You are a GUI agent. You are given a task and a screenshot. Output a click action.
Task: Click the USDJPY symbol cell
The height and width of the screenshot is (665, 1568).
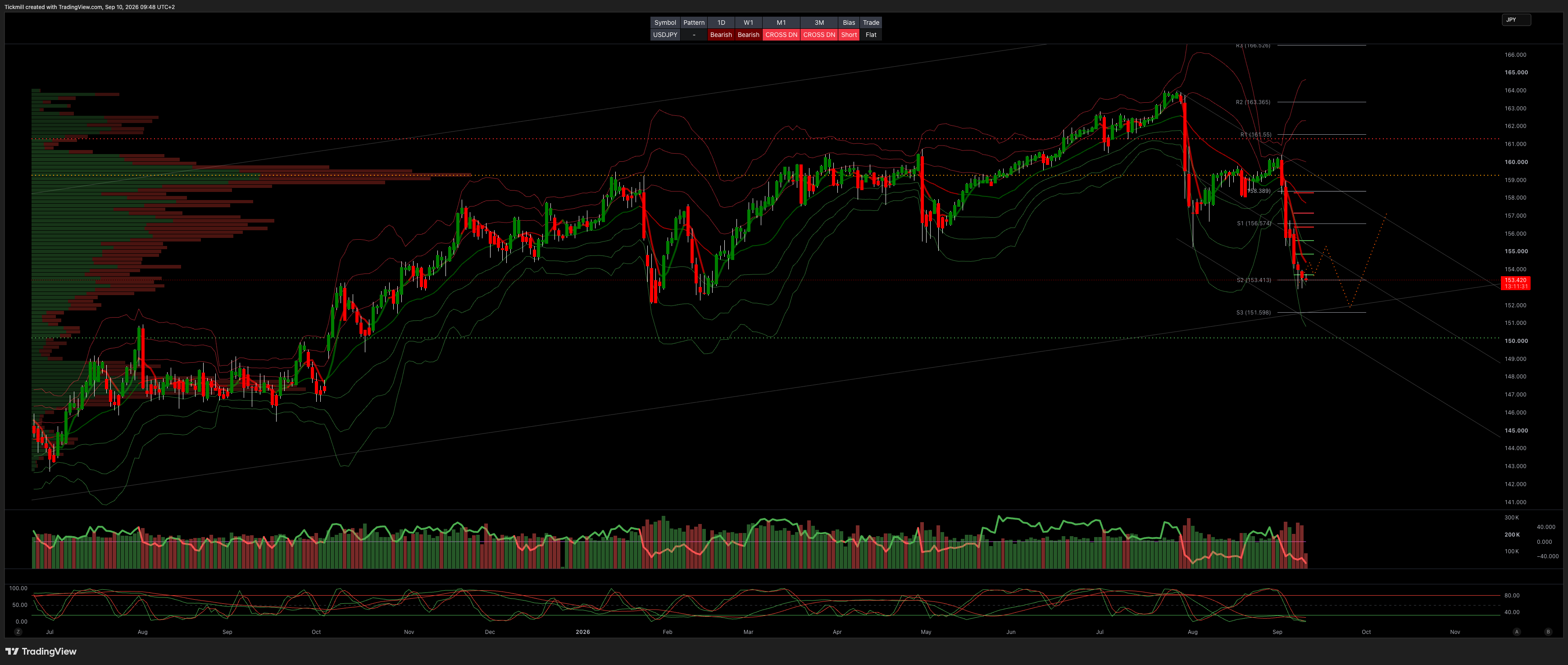(665, 35)
